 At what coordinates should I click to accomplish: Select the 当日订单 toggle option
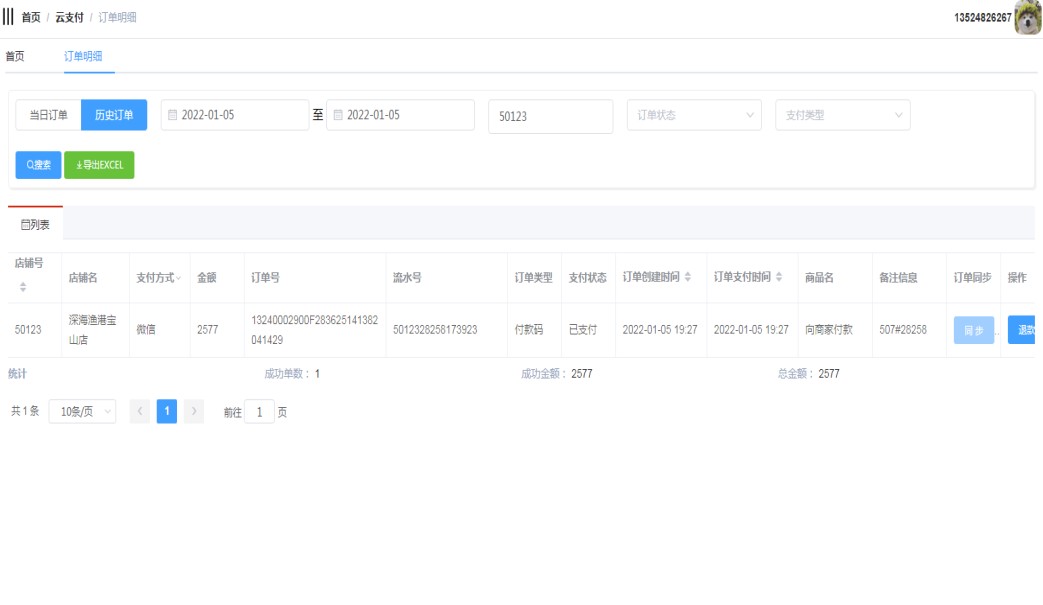[48, 115]
